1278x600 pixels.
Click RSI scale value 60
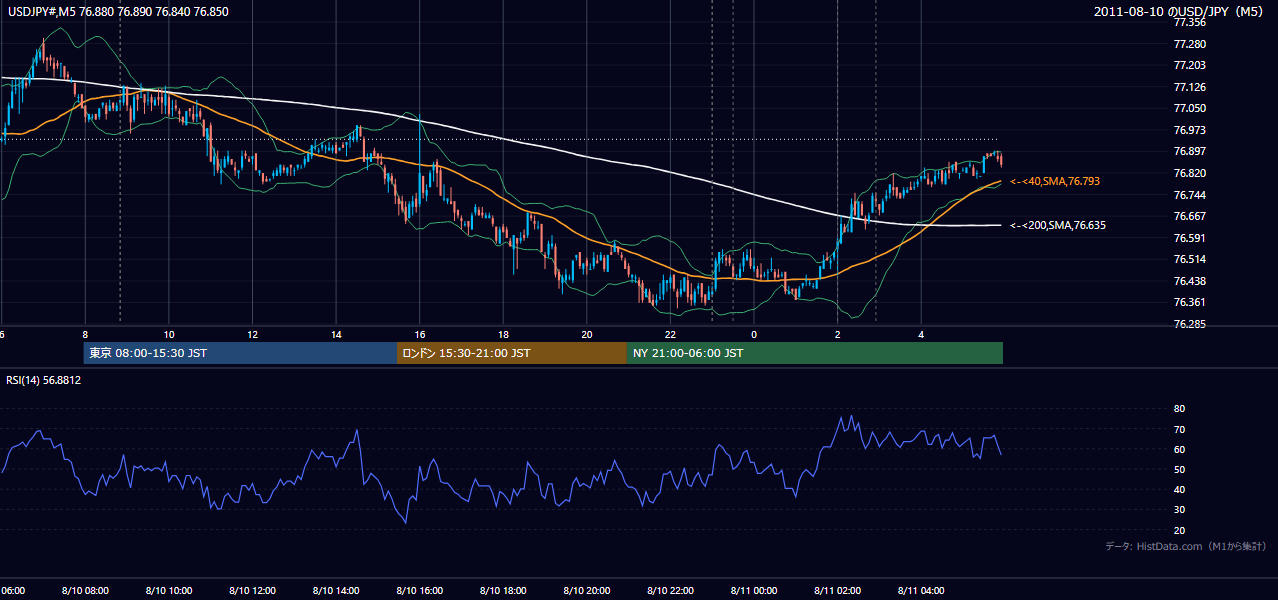pyautogui.click(x=1179, y=449)
